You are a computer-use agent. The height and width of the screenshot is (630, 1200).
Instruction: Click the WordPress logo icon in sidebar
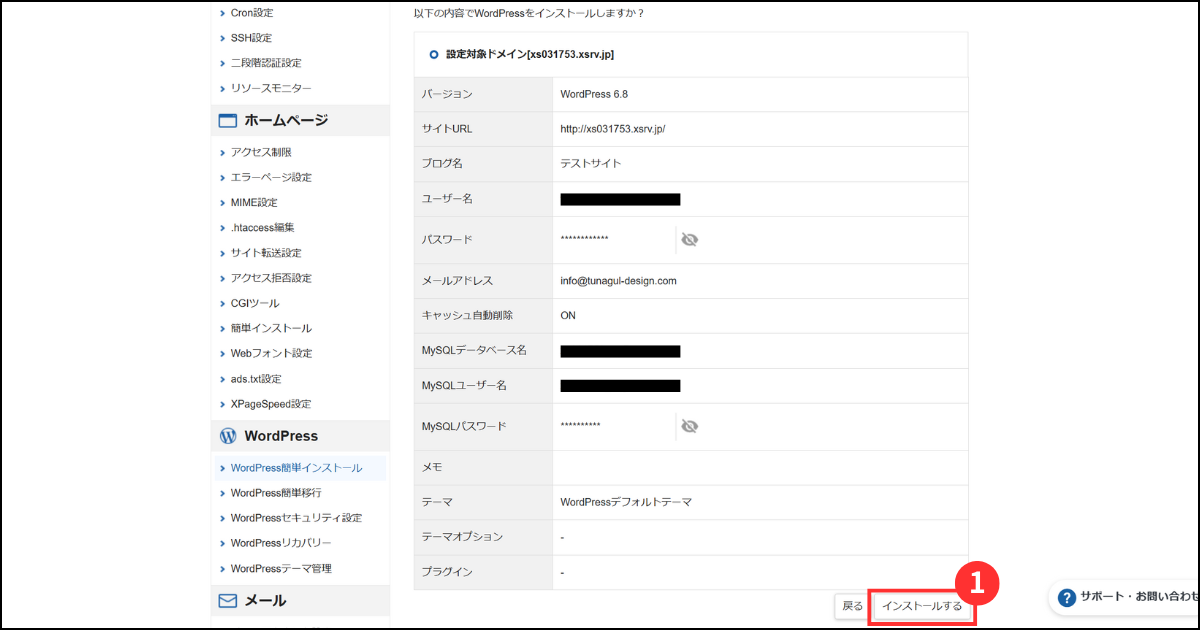228,436
